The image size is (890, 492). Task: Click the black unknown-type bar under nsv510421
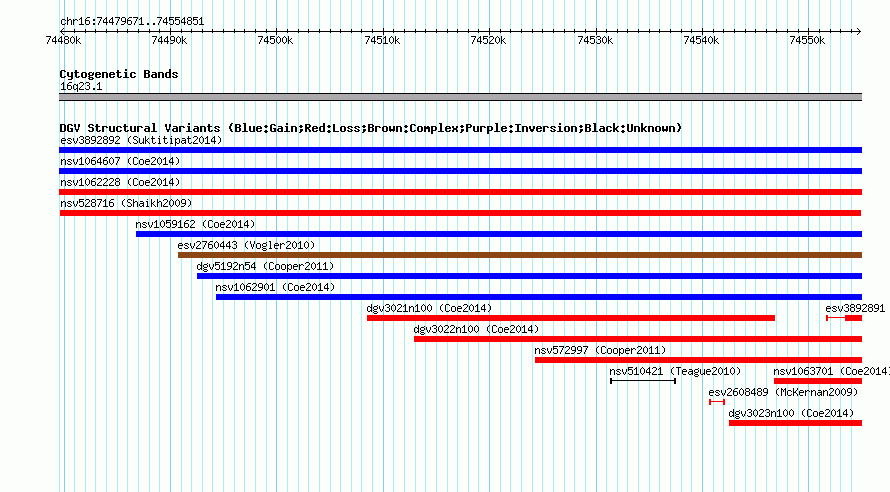[x=643, y=381]
